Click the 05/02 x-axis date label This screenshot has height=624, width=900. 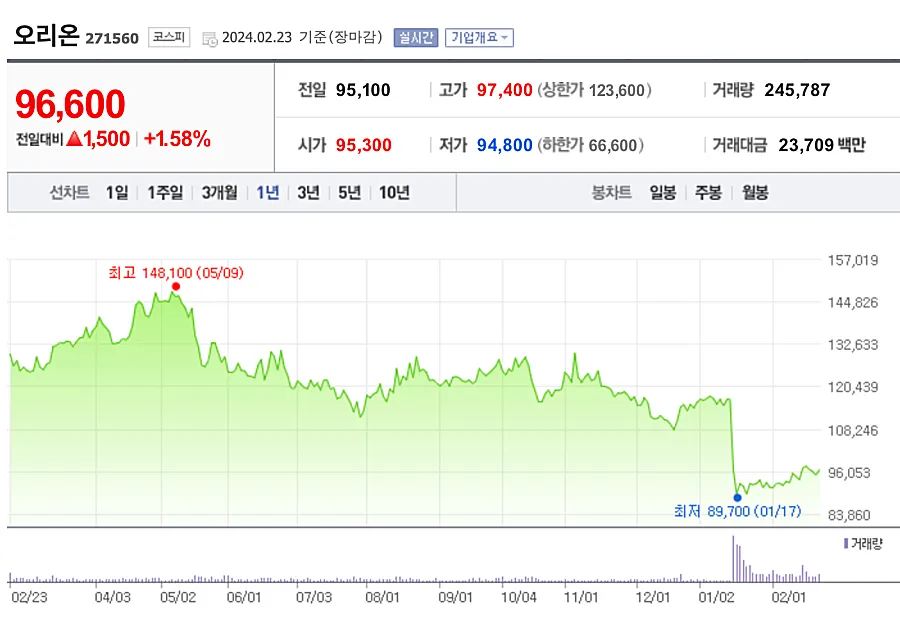178,598
